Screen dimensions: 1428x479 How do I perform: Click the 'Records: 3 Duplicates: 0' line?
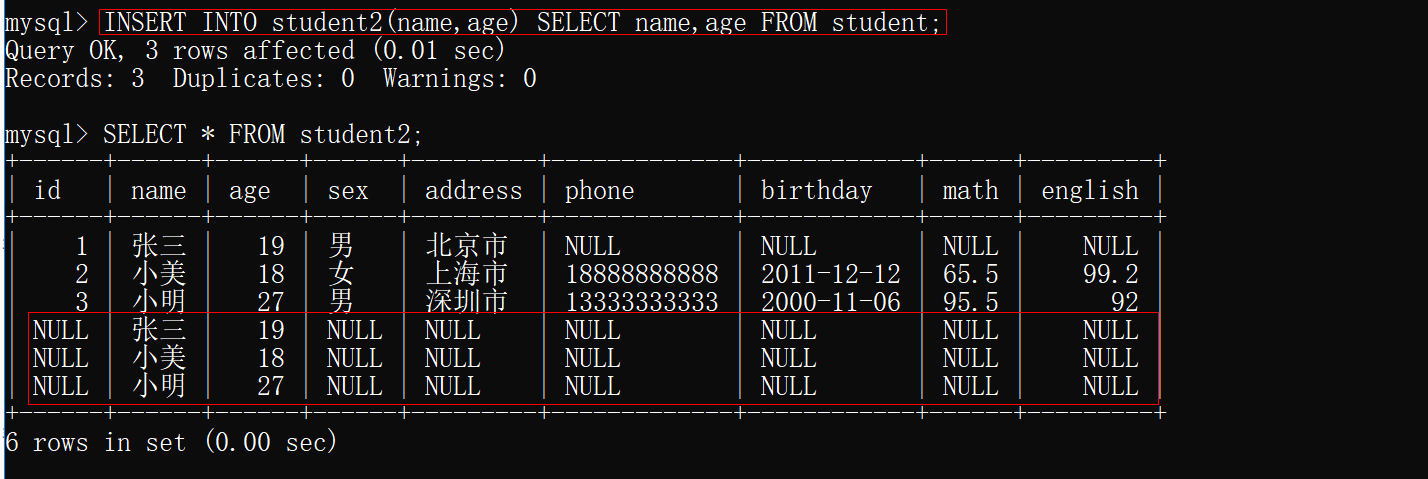270,78
